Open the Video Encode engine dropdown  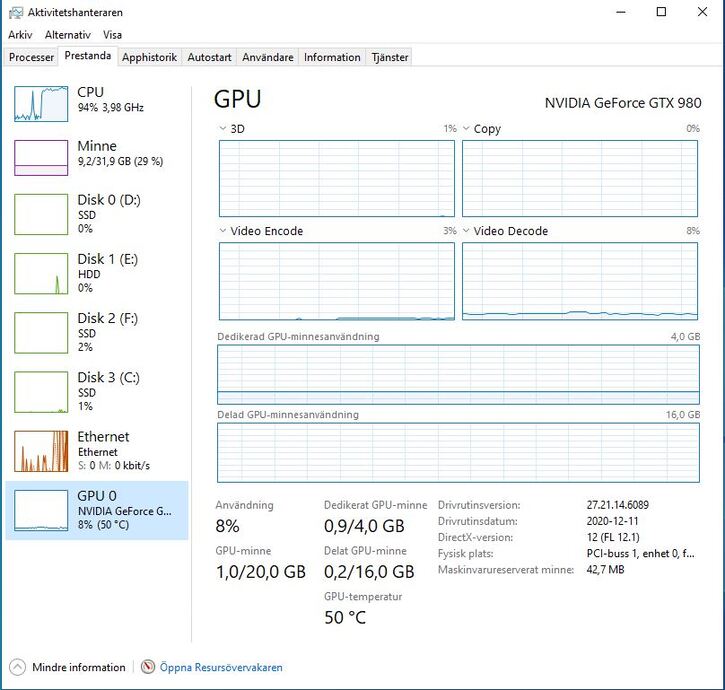pyautogui.click(x=223, y=231)
